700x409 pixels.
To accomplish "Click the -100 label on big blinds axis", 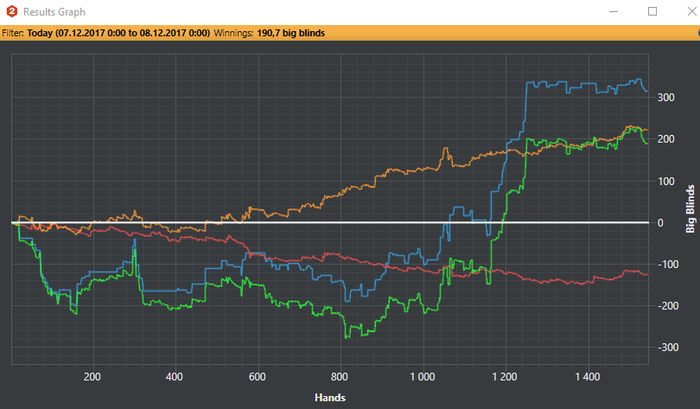I will (x=666, y=264).
